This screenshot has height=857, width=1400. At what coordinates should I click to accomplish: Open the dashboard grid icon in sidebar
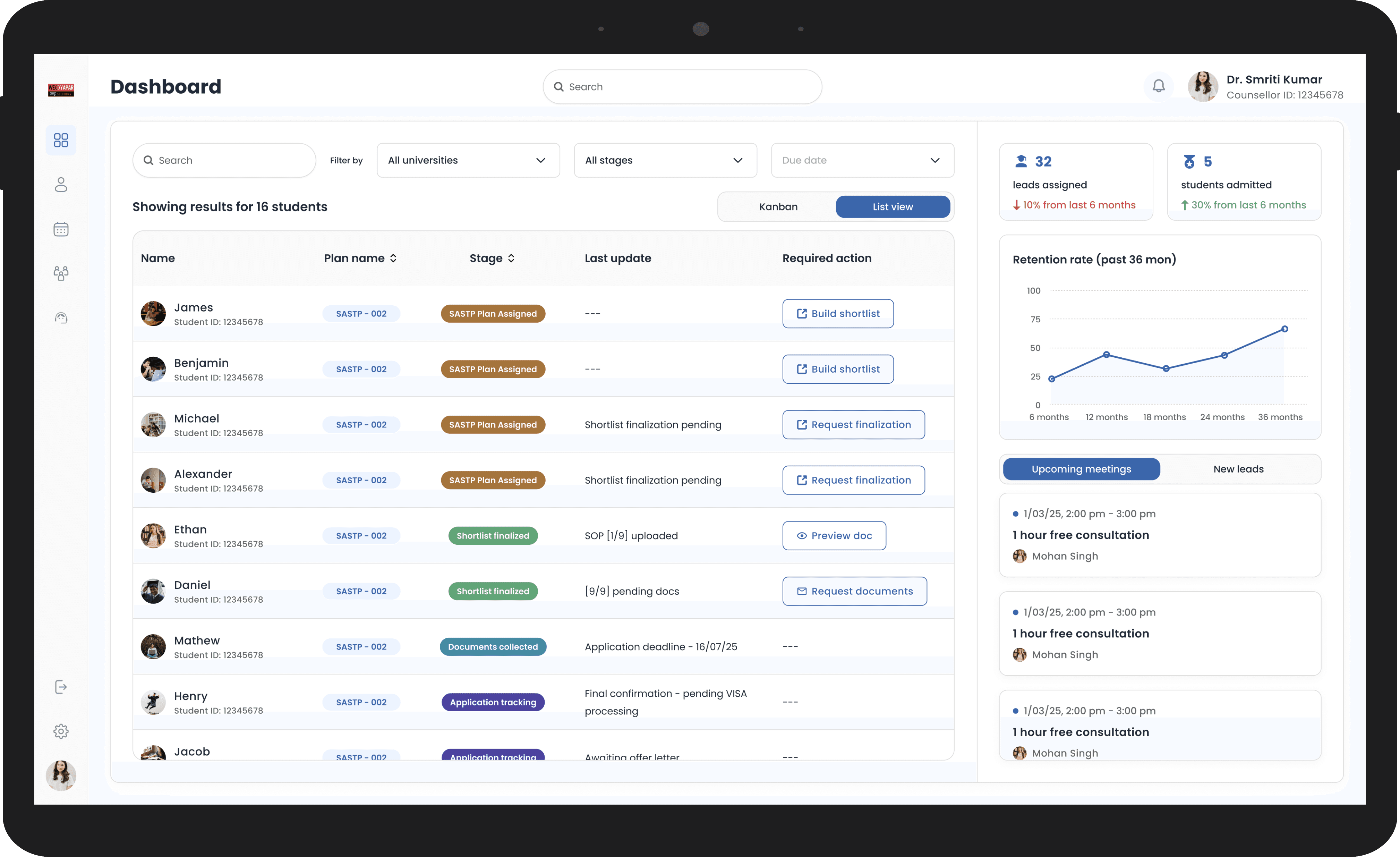(61, 140)
